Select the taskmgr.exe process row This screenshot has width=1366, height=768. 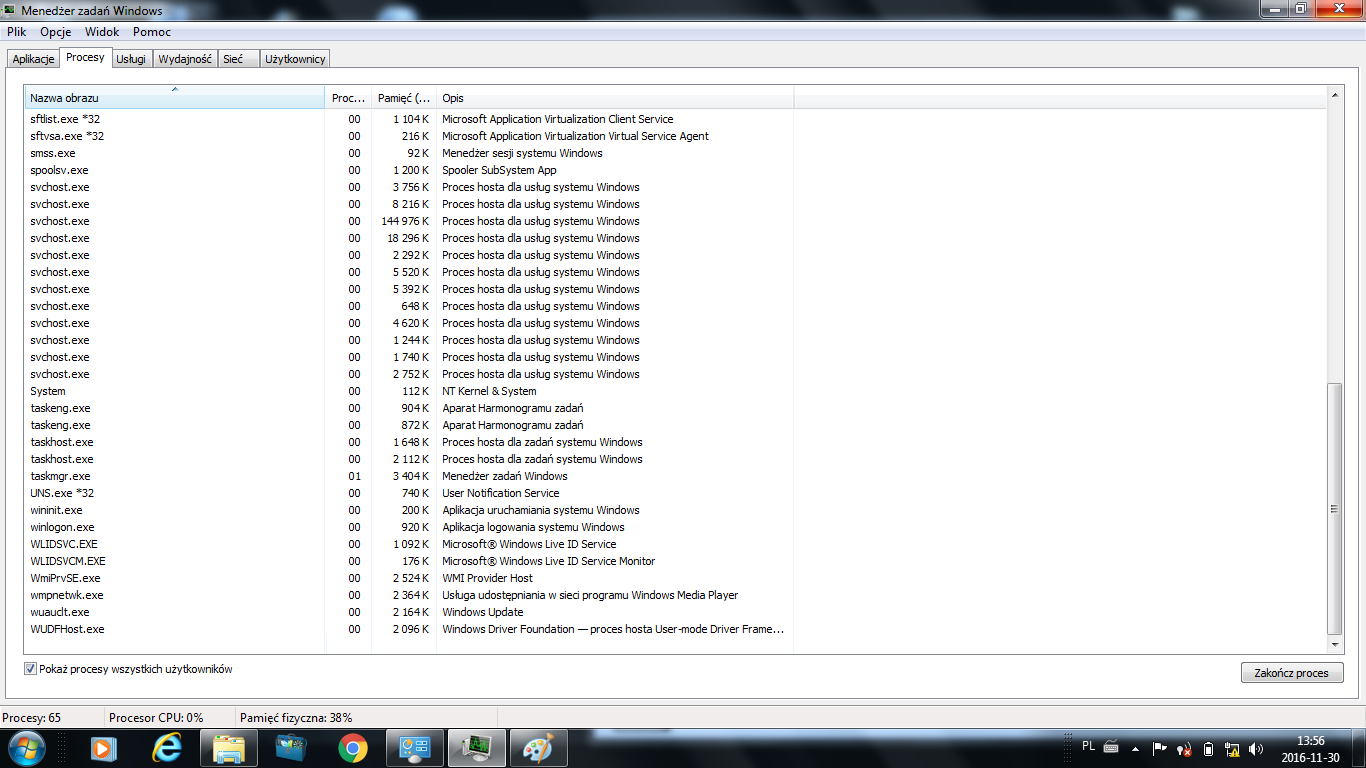point(60,476)
